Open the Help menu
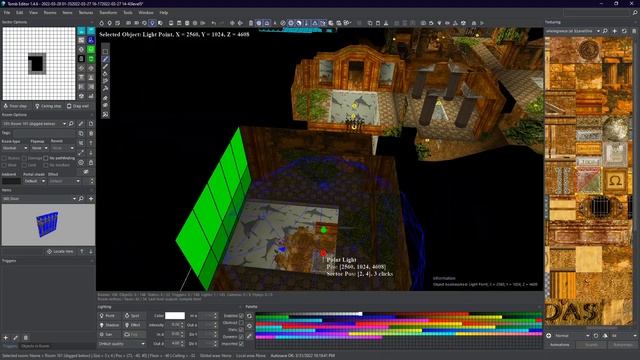The width and height of the screenshot is (640, 360). coord(164,13)
